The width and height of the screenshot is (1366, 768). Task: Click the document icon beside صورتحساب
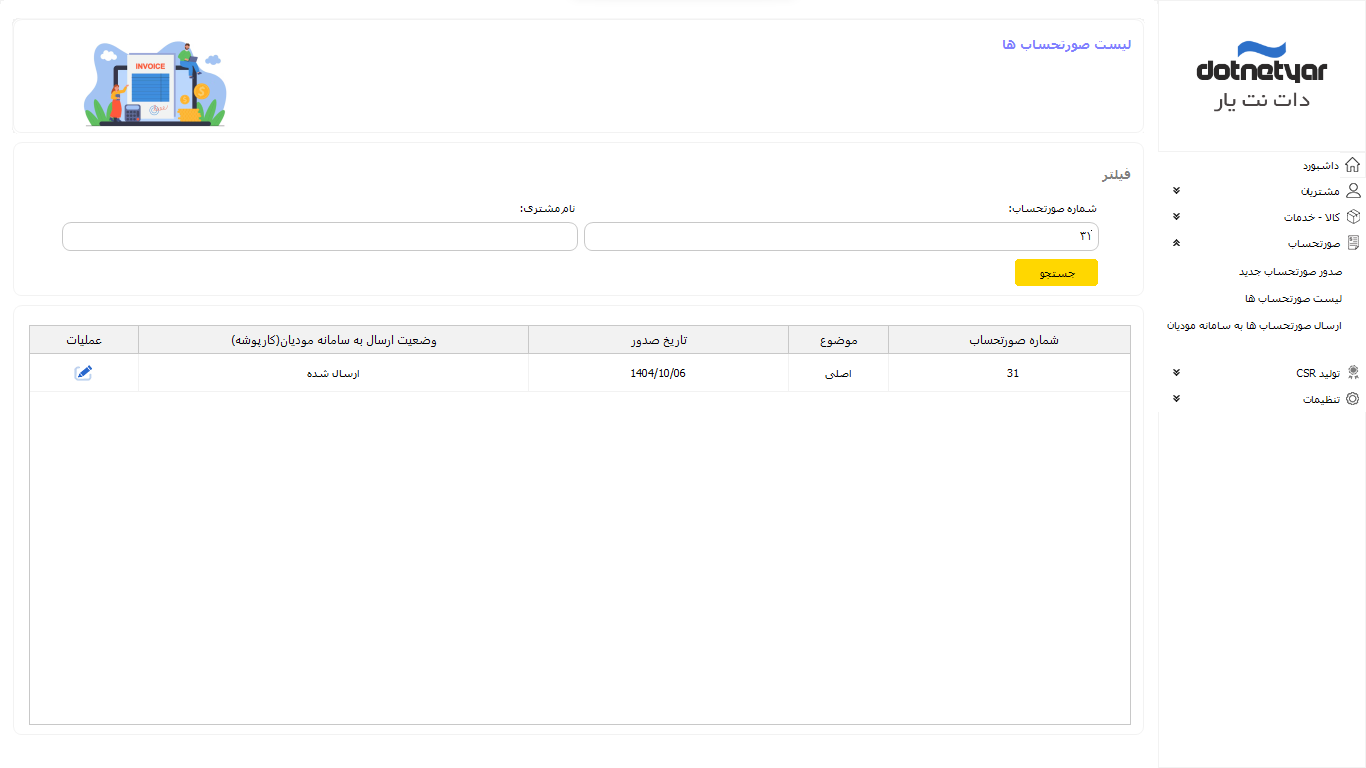(1352, 243)
